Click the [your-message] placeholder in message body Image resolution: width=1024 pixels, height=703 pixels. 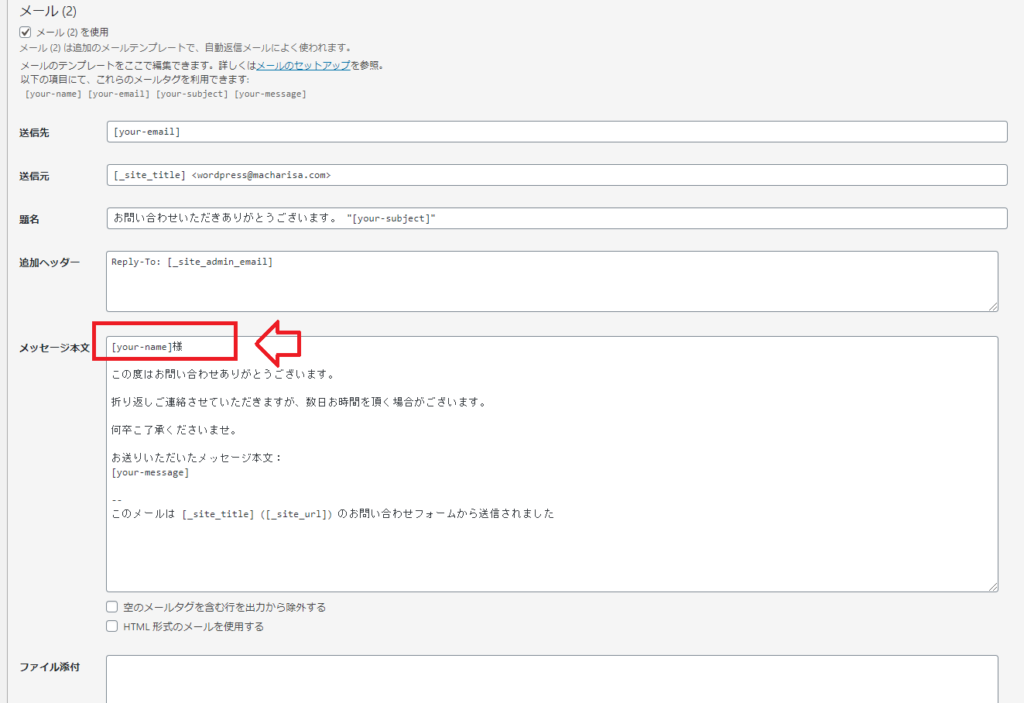(148, 471)
